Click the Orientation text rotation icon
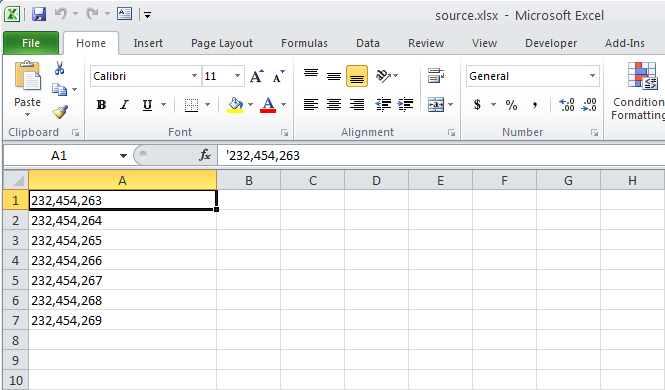Viewport: 665px width, 390px height. click(x=383, y=76)
